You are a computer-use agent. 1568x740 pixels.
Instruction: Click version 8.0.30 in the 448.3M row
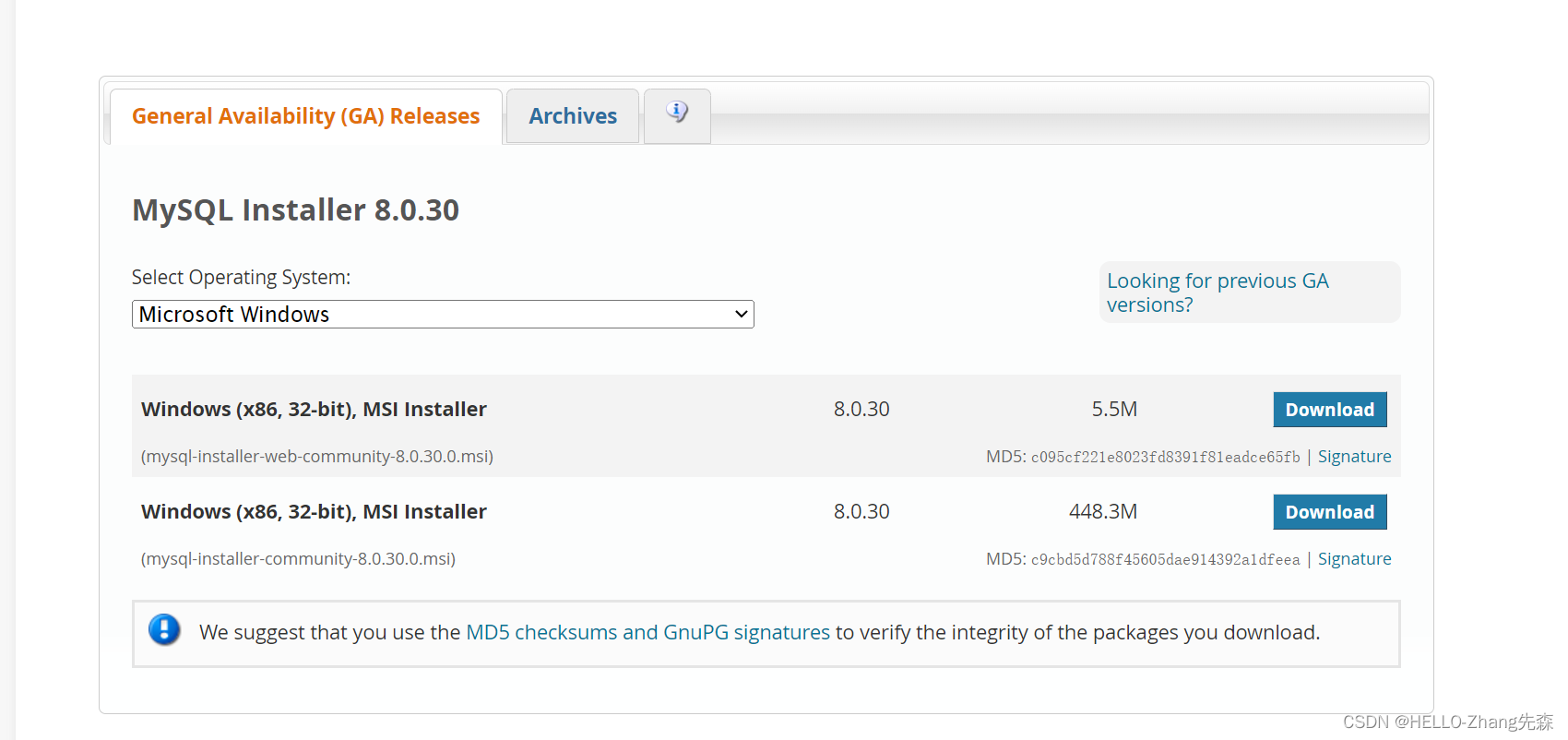click(861, 512)
